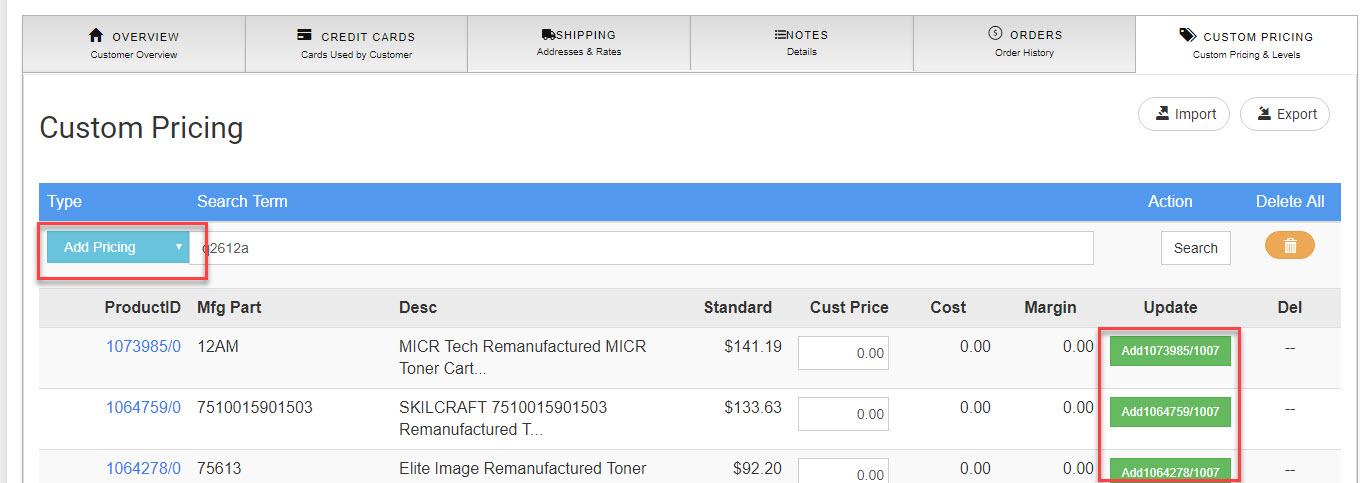The width and height of the screenshot is (1366, 483).
Task: Click the Add1073985/1007 green button
Action: (1170, 352)
